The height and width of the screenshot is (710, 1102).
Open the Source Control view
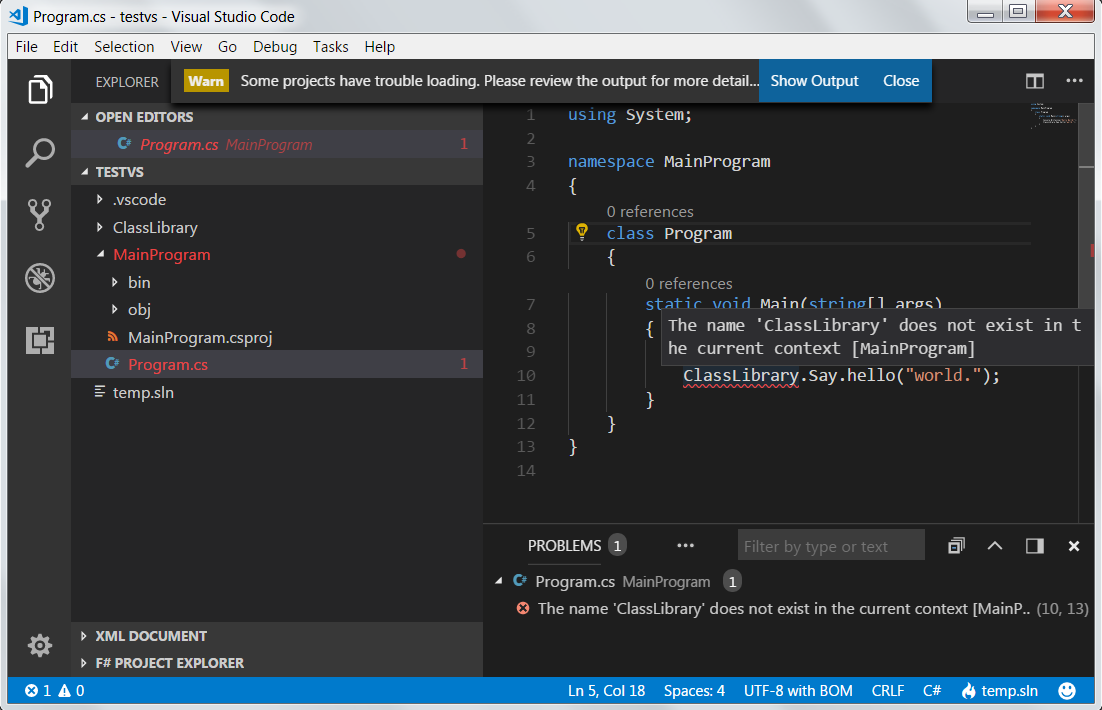(40, 215)
